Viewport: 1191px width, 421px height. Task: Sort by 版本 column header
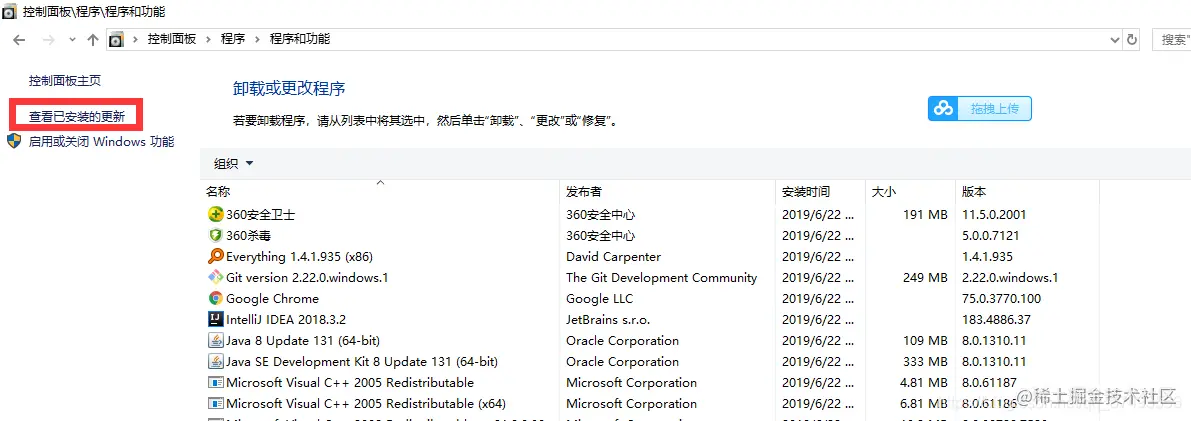coord(974,192)
